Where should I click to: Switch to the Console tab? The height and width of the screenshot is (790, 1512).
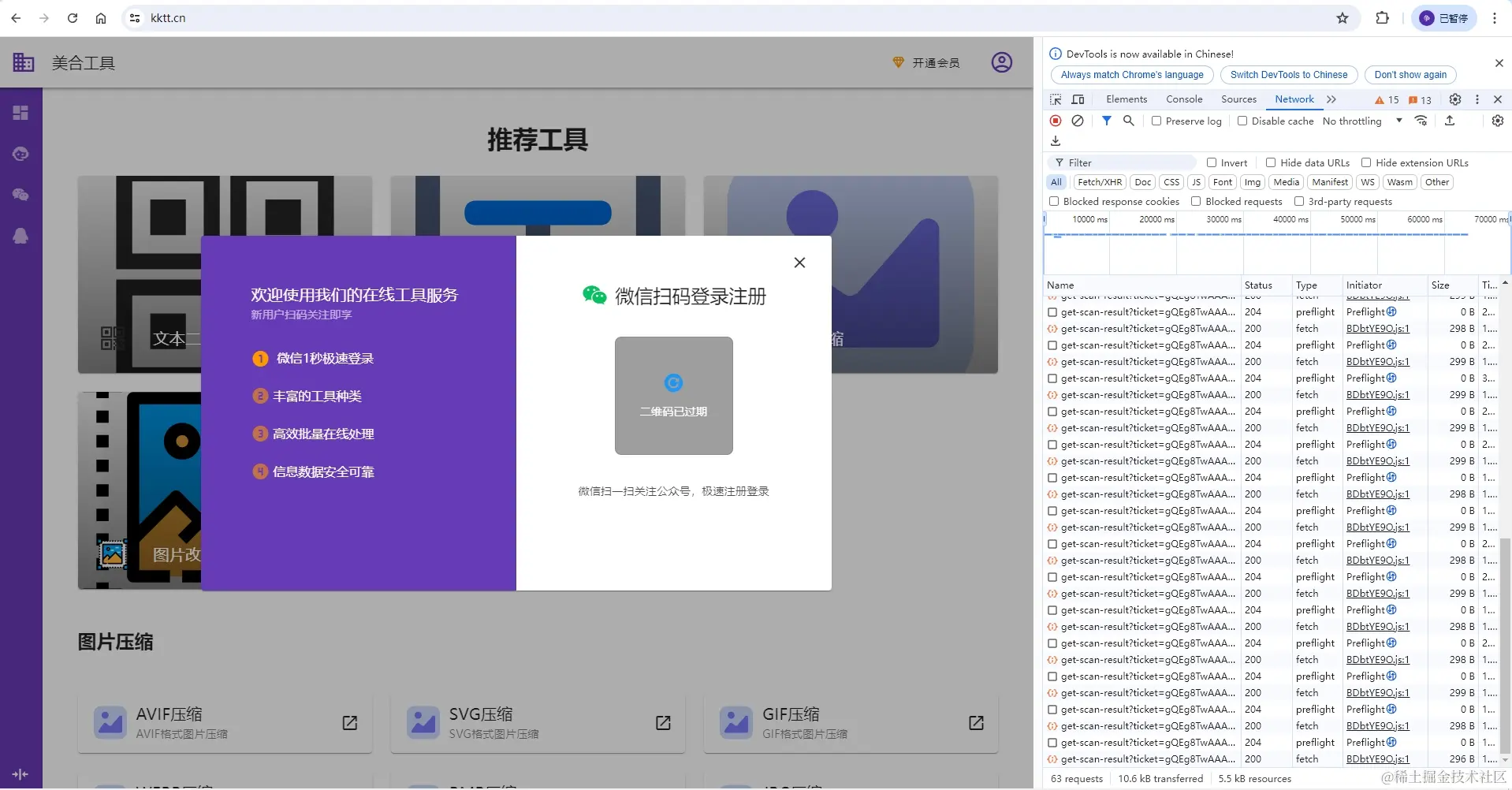tap(1184, 99)
